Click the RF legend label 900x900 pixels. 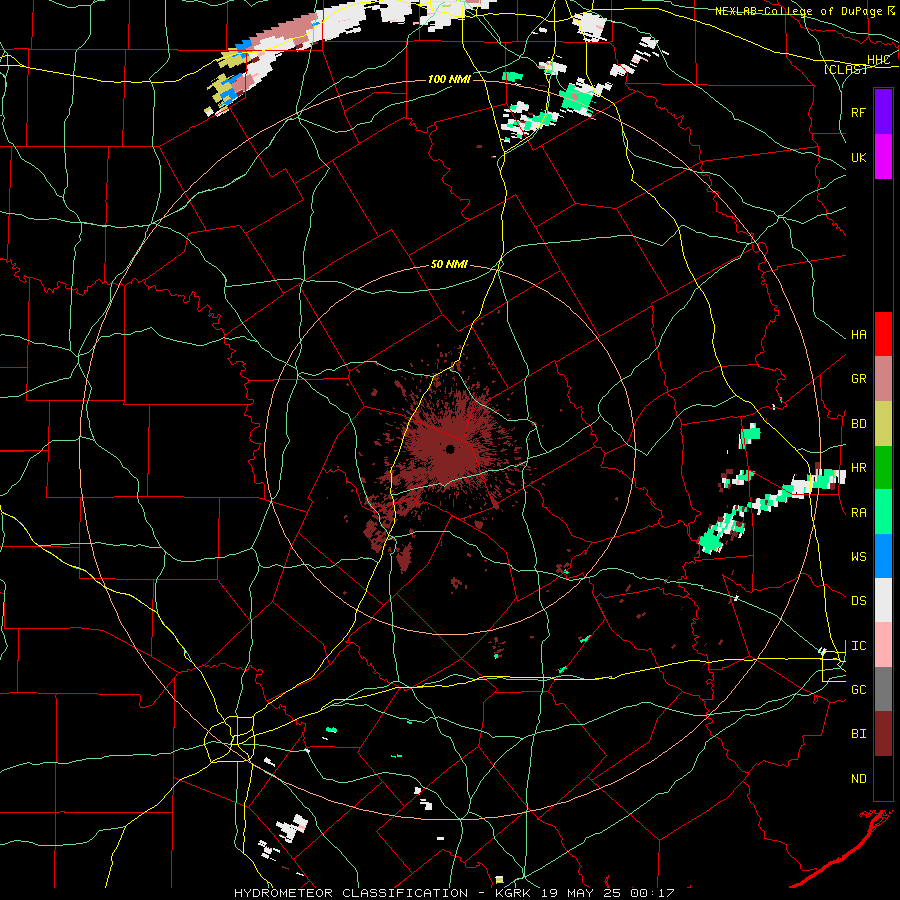[x=858, y=112]
